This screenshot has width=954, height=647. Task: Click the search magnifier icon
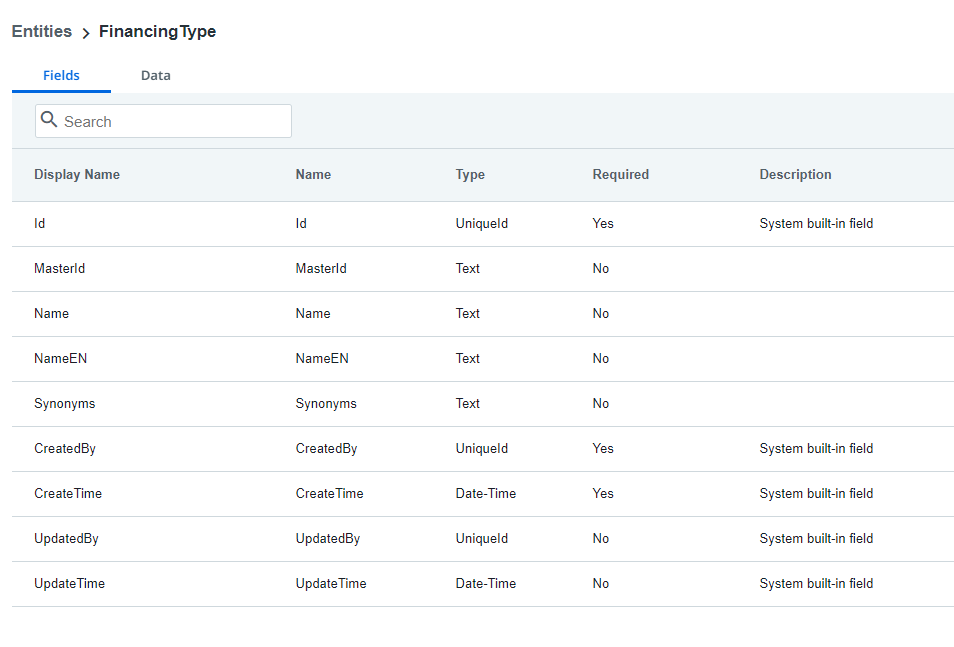[49, 119]
